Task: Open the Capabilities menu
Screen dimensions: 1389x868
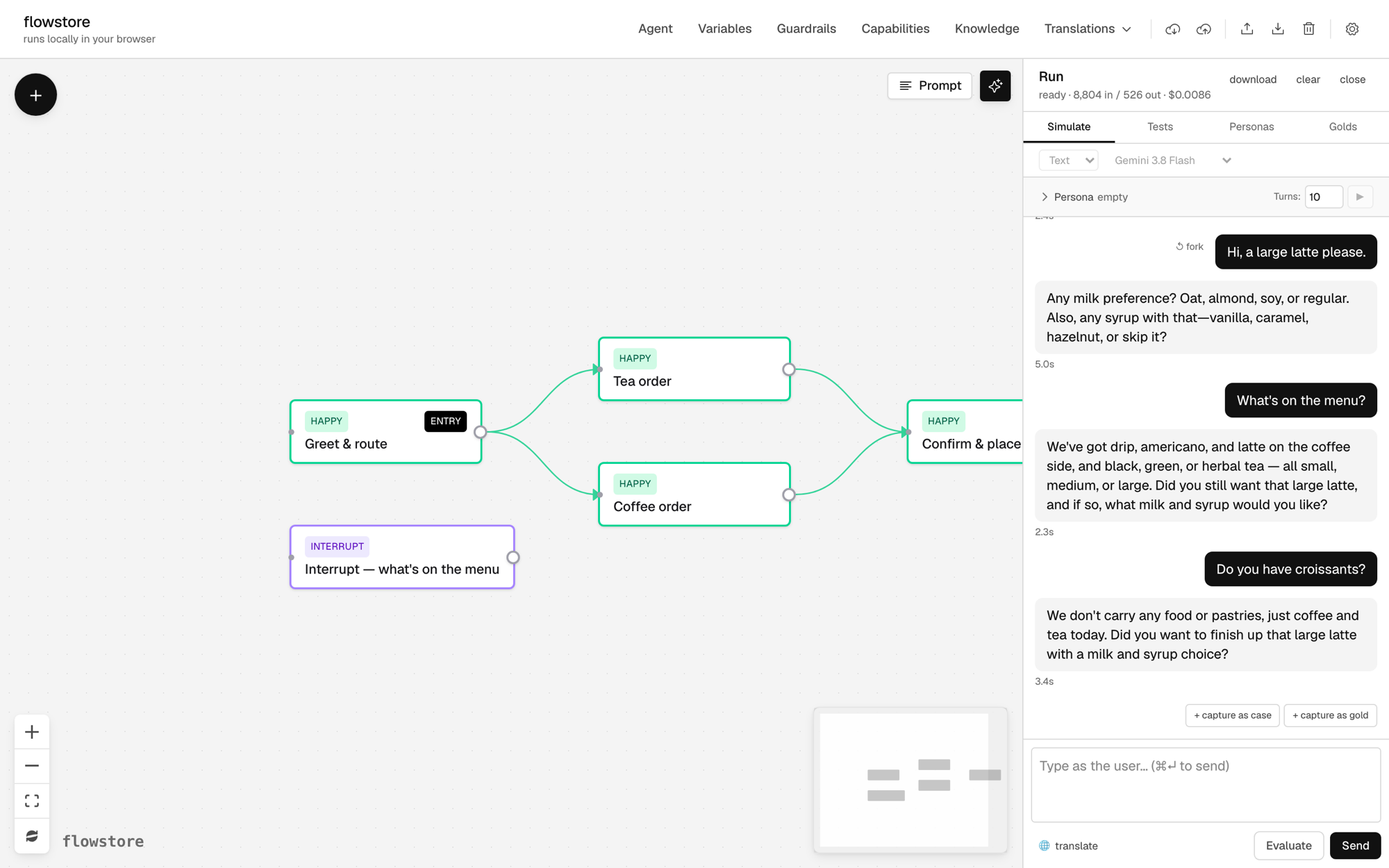Action: click(x=895, y=28)
